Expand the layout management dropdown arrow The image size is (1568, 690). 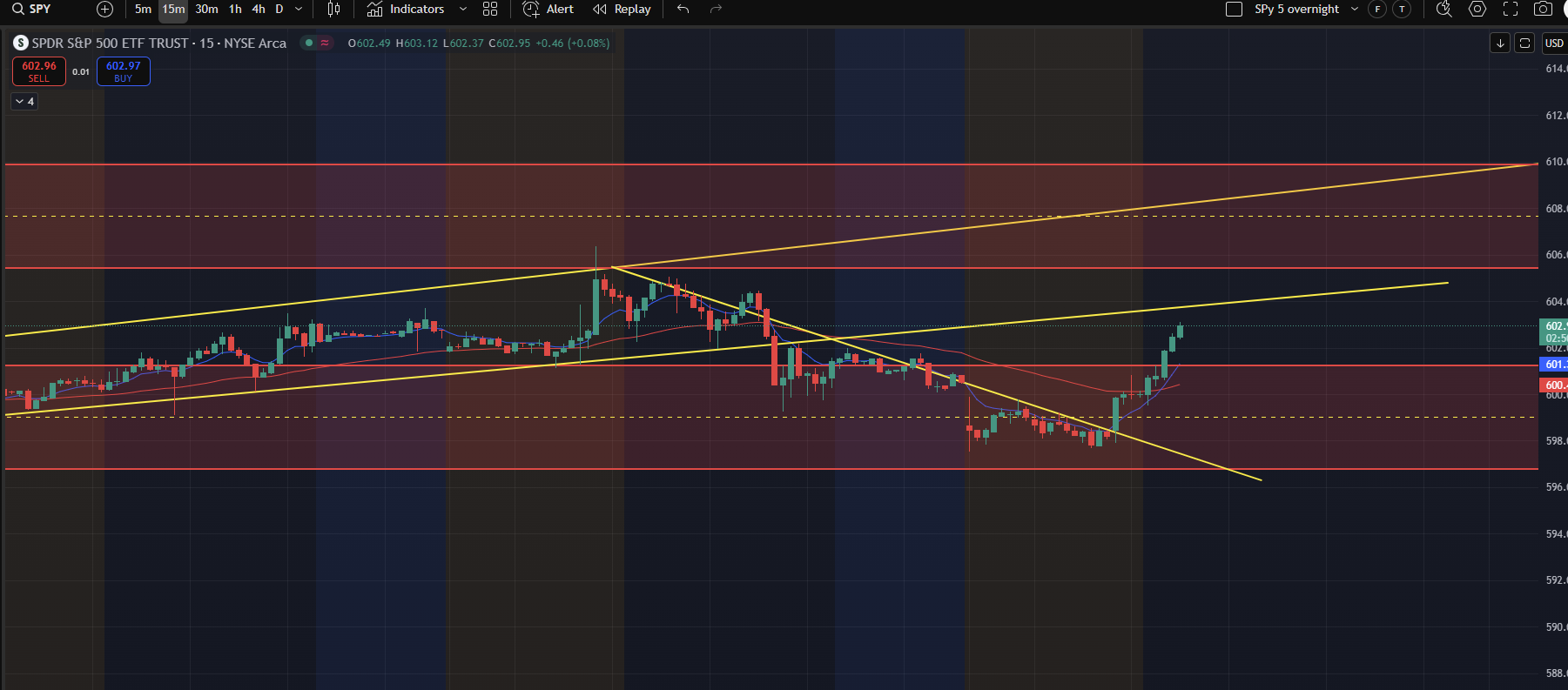(1355, 9)
